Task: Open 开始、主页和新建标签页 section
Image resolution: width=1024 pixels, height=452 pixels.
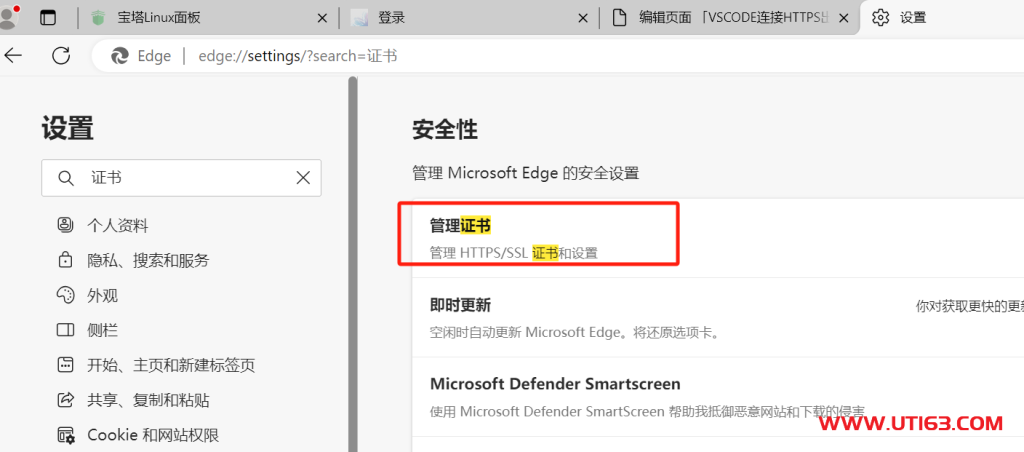Action: click(x=171, y=365)
